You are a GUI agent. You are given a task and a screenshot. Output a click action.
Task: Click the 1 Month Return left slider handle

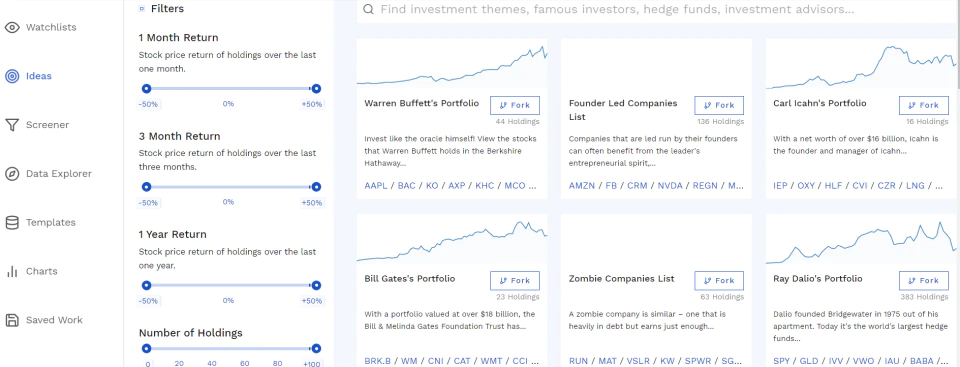(146, 89)
